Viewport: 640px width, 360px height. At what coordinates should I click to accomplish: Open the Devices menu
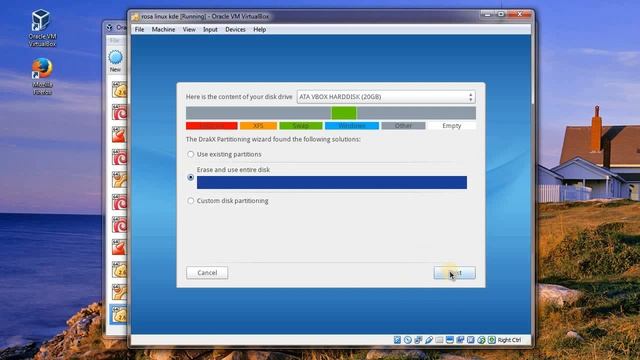click(x=235, y=29)
